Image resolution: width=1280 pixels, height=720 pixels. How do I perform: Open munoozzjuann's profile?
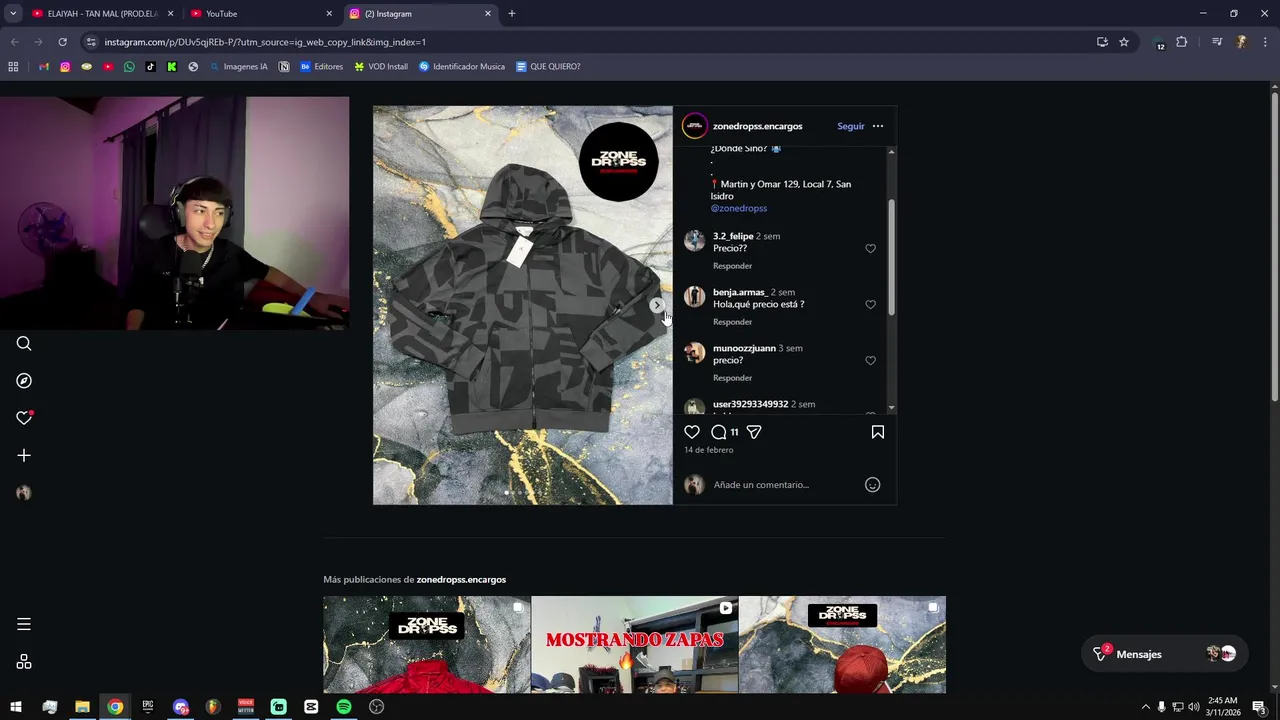click(x=744, y=348)
